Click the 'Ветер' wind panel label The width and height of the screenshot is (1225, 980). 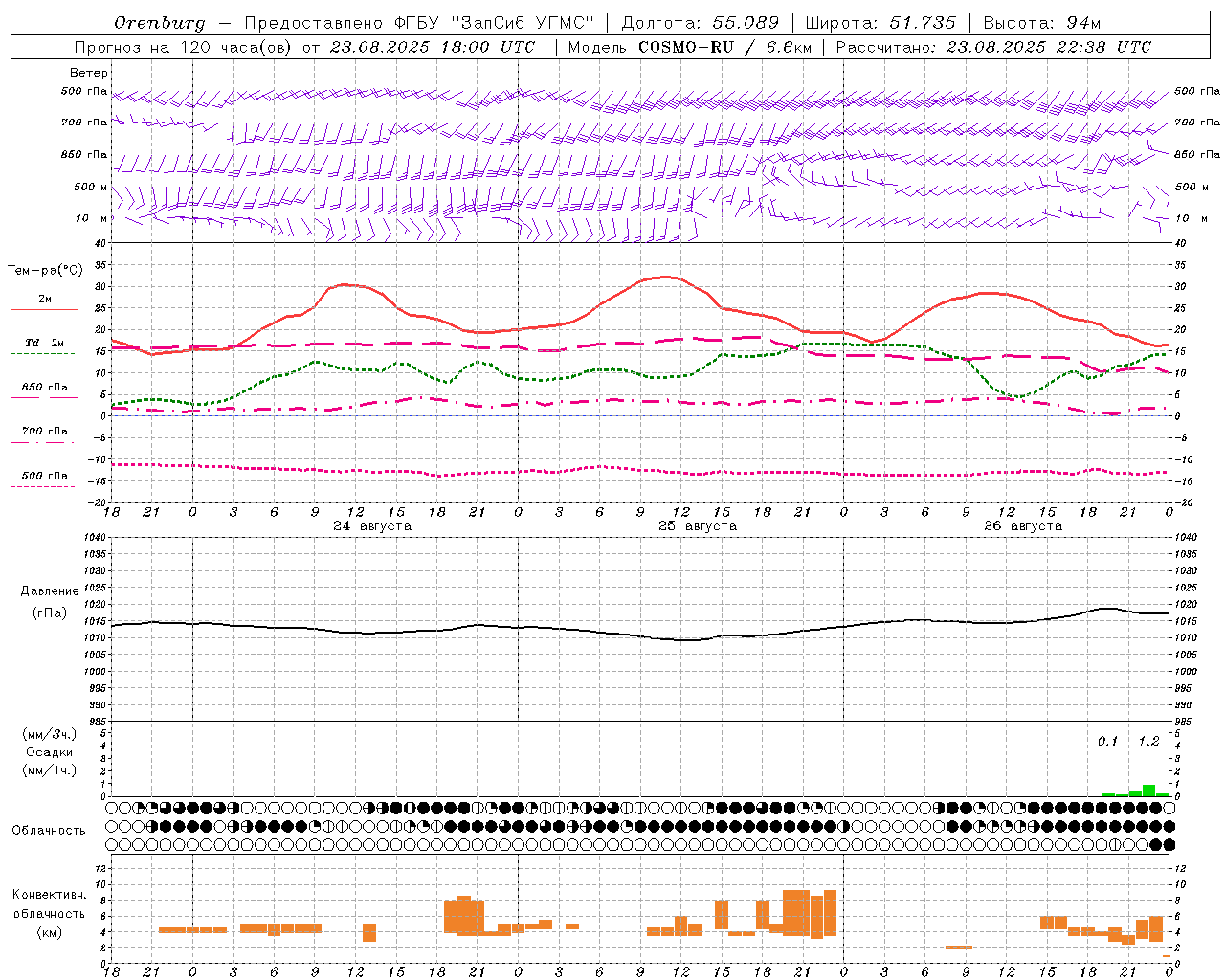pos(88,73)
